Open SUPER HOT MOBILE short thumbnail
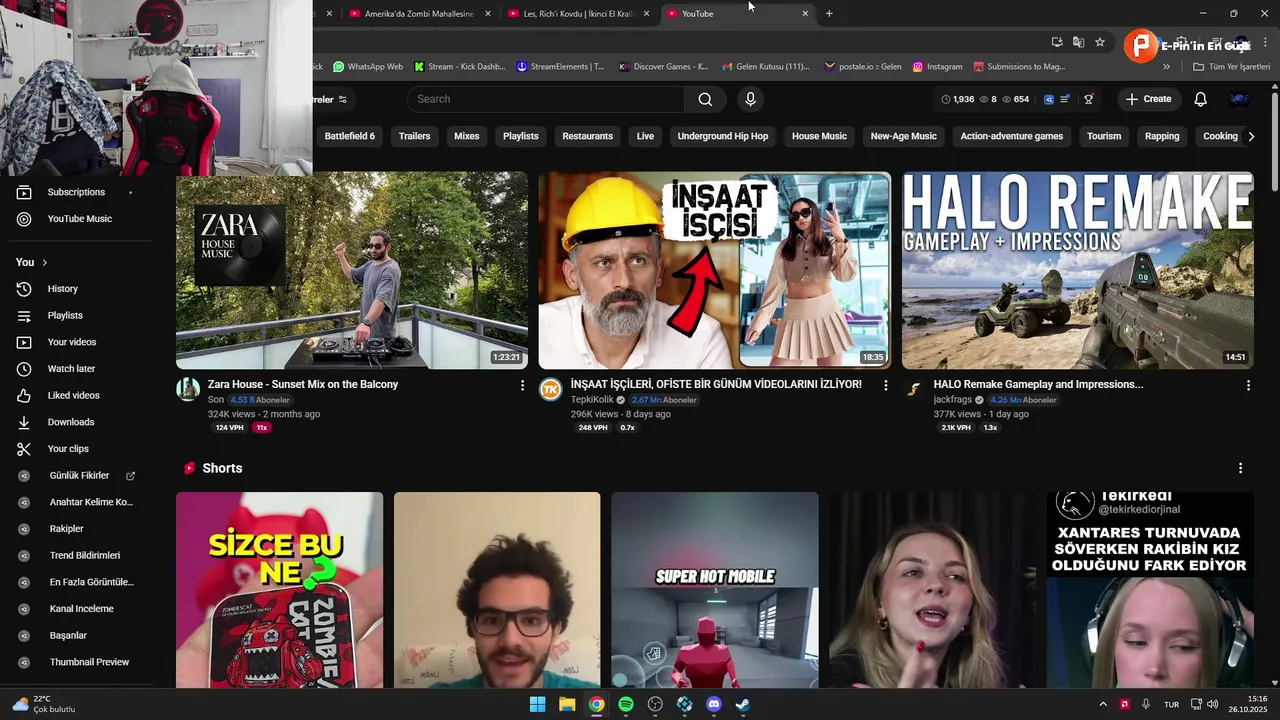 715,590
